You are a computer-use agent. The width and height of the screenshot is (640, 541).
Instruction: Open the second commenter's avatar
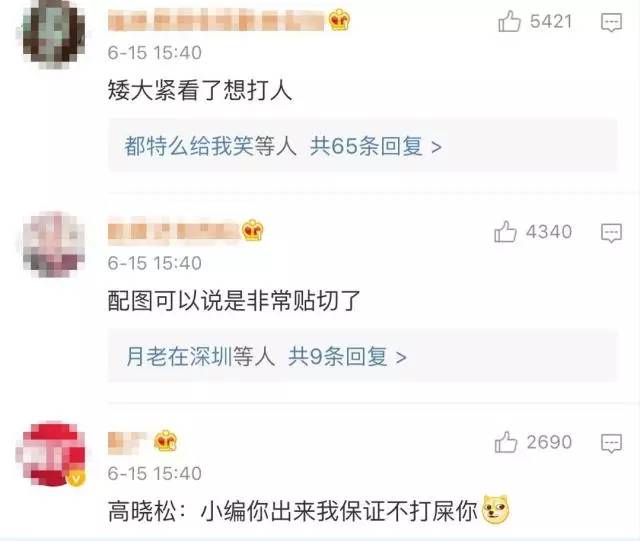click(x=54, y=244)
